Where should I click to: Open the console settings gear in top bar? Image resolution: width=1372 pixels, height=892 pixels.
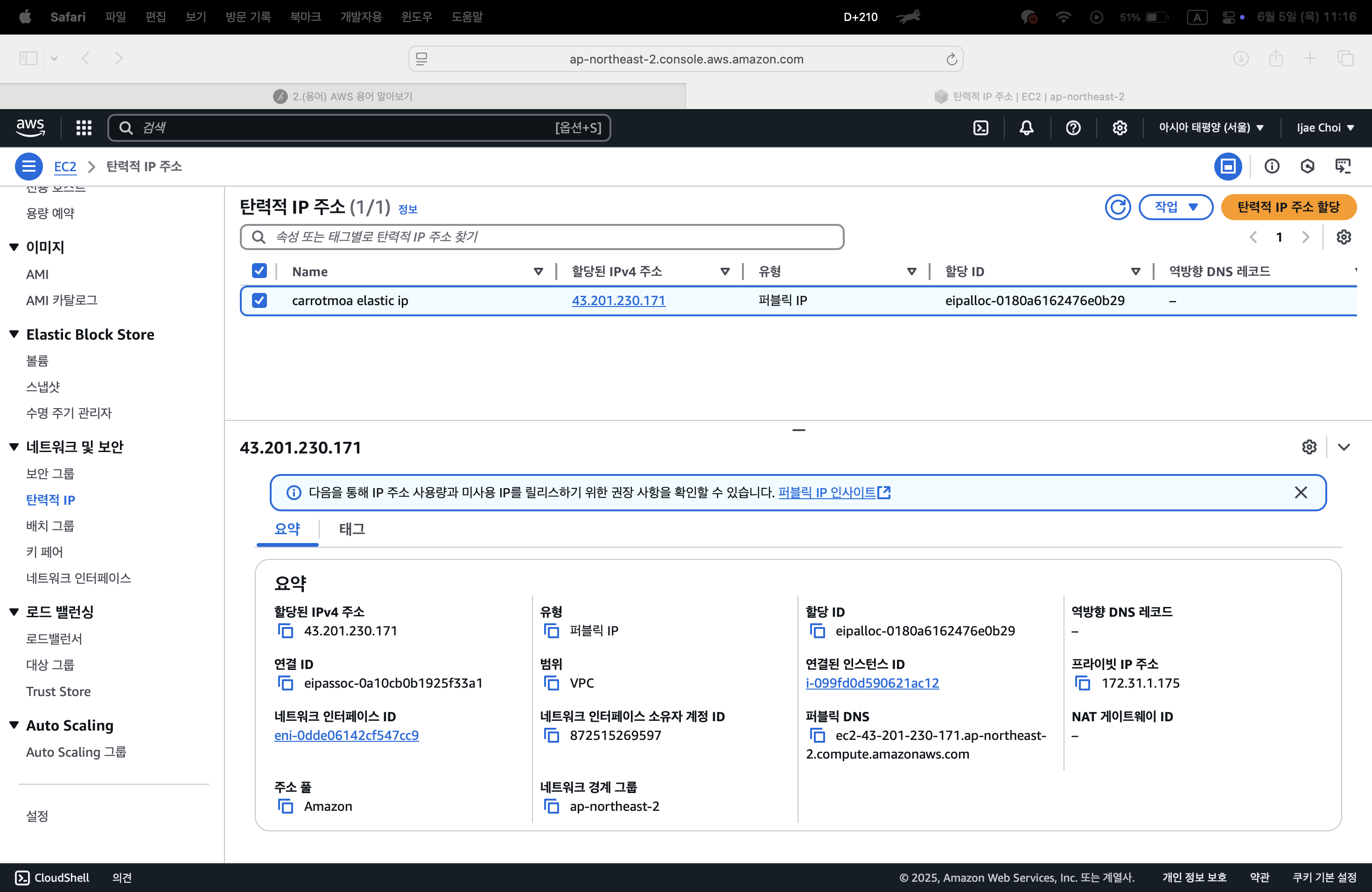click(x=1120, y=127)
